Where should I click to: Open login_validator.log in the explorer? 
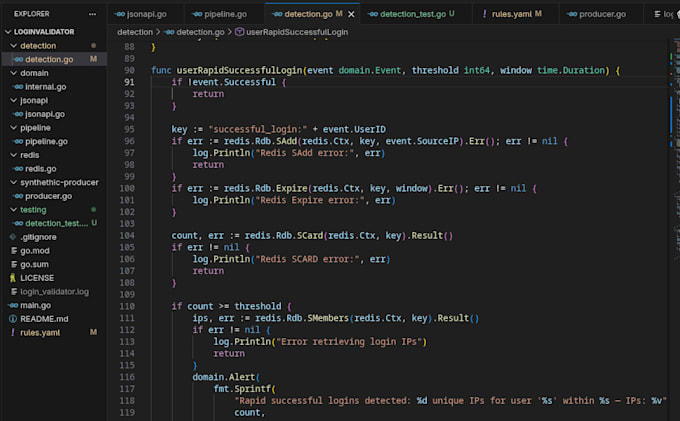(x=55, y=292)
